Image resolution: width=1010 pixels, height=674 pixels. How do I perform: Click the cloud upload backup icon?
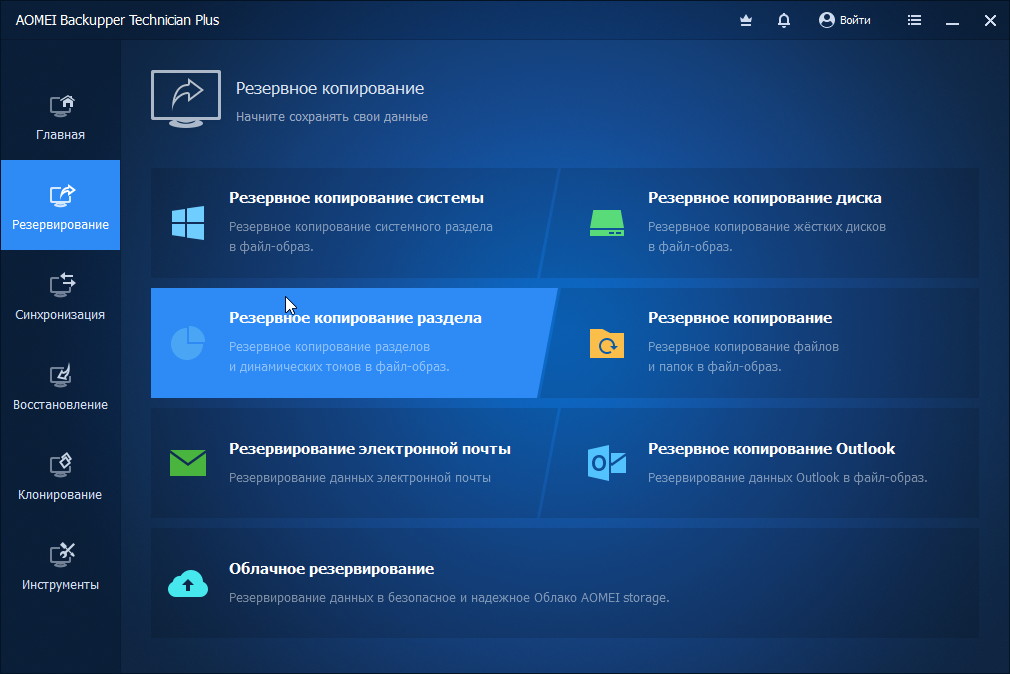click(x=188, y=583)
